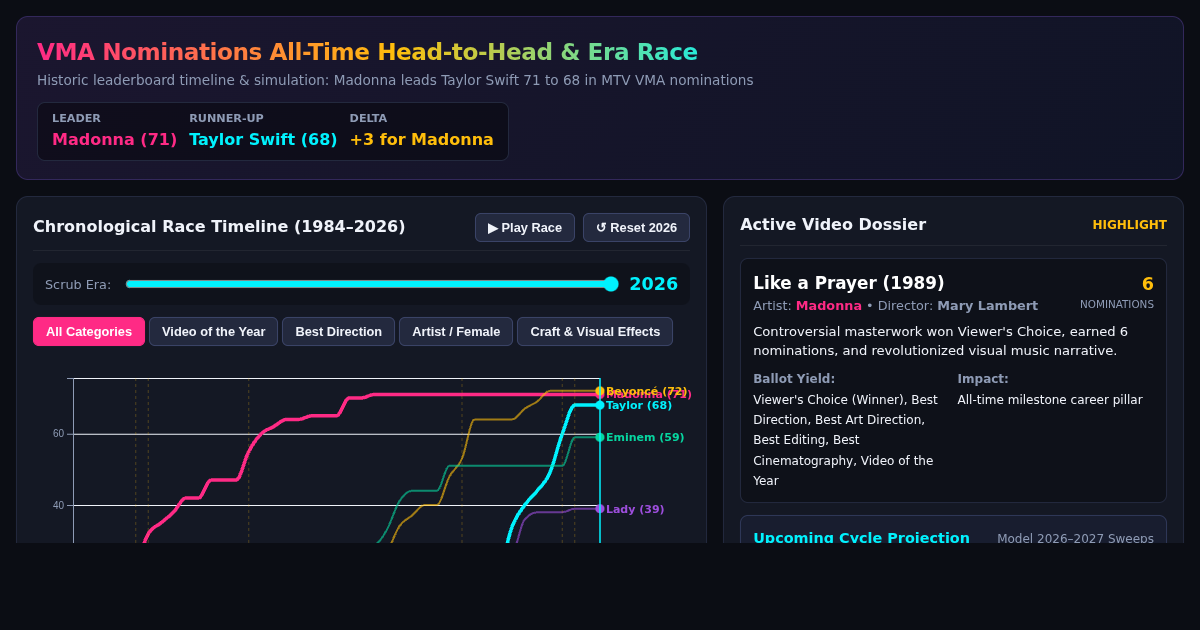Filter by Video of the Year
Viewport: 1200px width, 630px height.
[x=214, y=331]
